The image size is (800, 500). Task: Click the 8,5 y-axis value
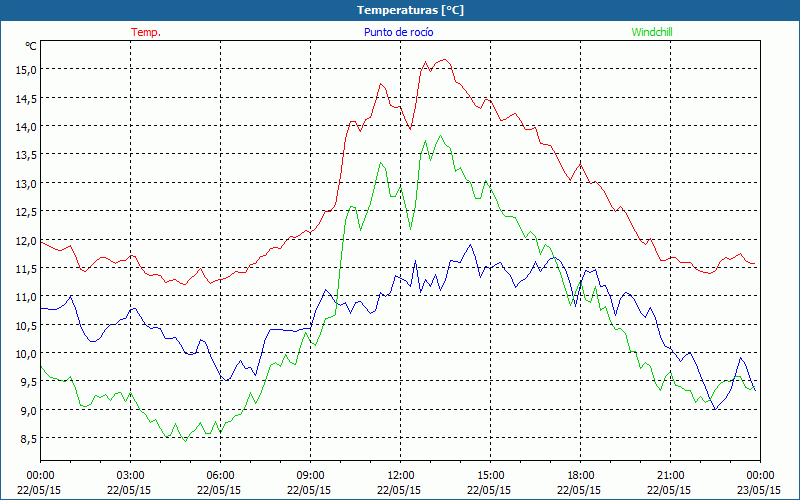coord(28,439)
